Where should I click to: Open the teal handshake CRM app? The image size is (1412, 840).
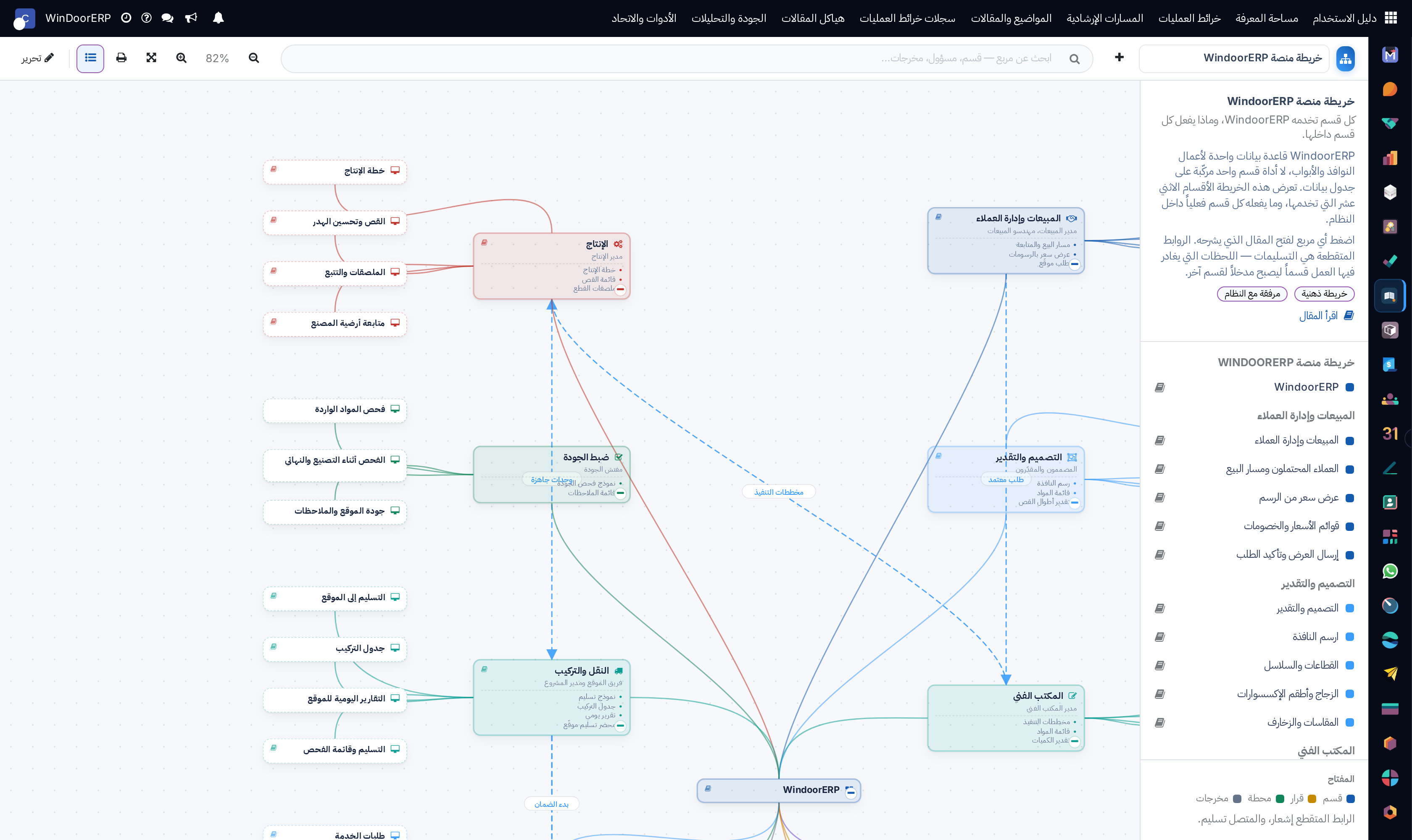tap(1390, 123)
